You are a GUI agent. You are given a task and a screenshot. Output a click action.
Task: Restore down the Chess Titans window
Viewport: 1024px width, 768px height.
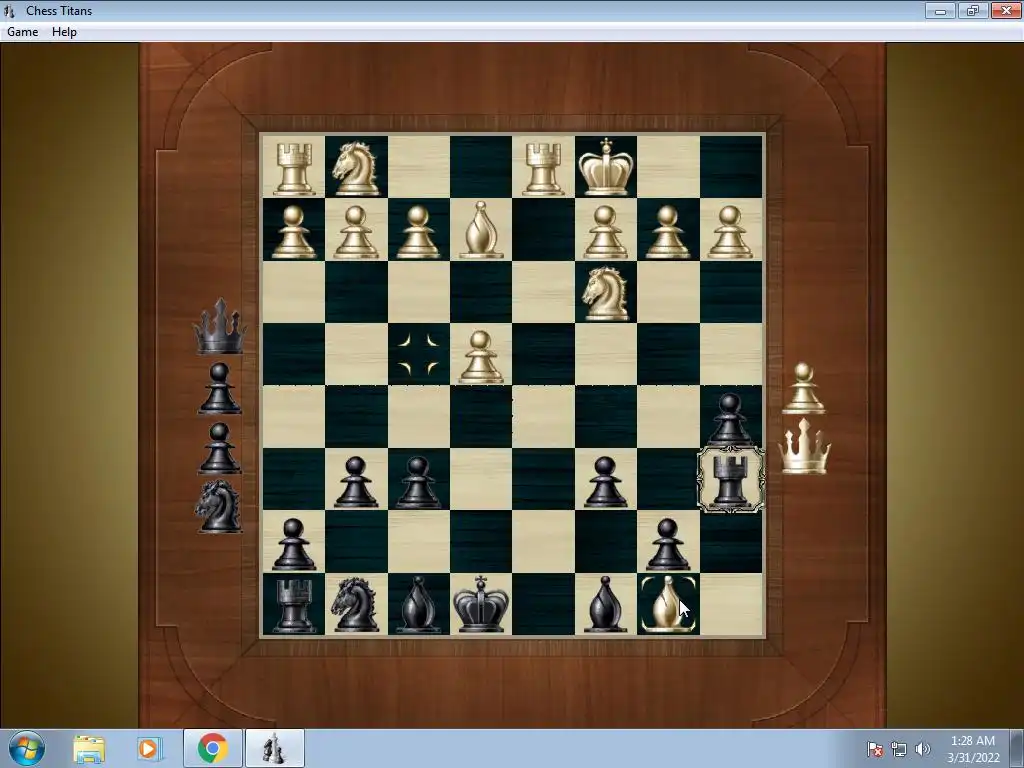click(x=973, y=10)
